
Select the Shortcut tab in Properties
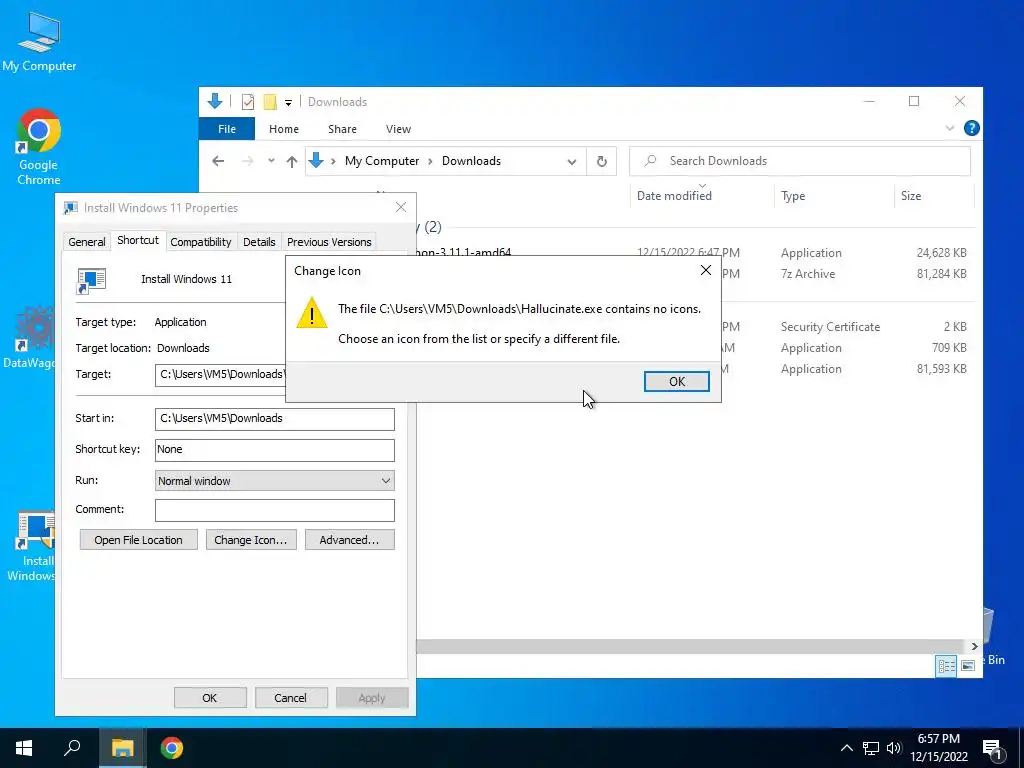pyautogui.click(x=138, y=240)
